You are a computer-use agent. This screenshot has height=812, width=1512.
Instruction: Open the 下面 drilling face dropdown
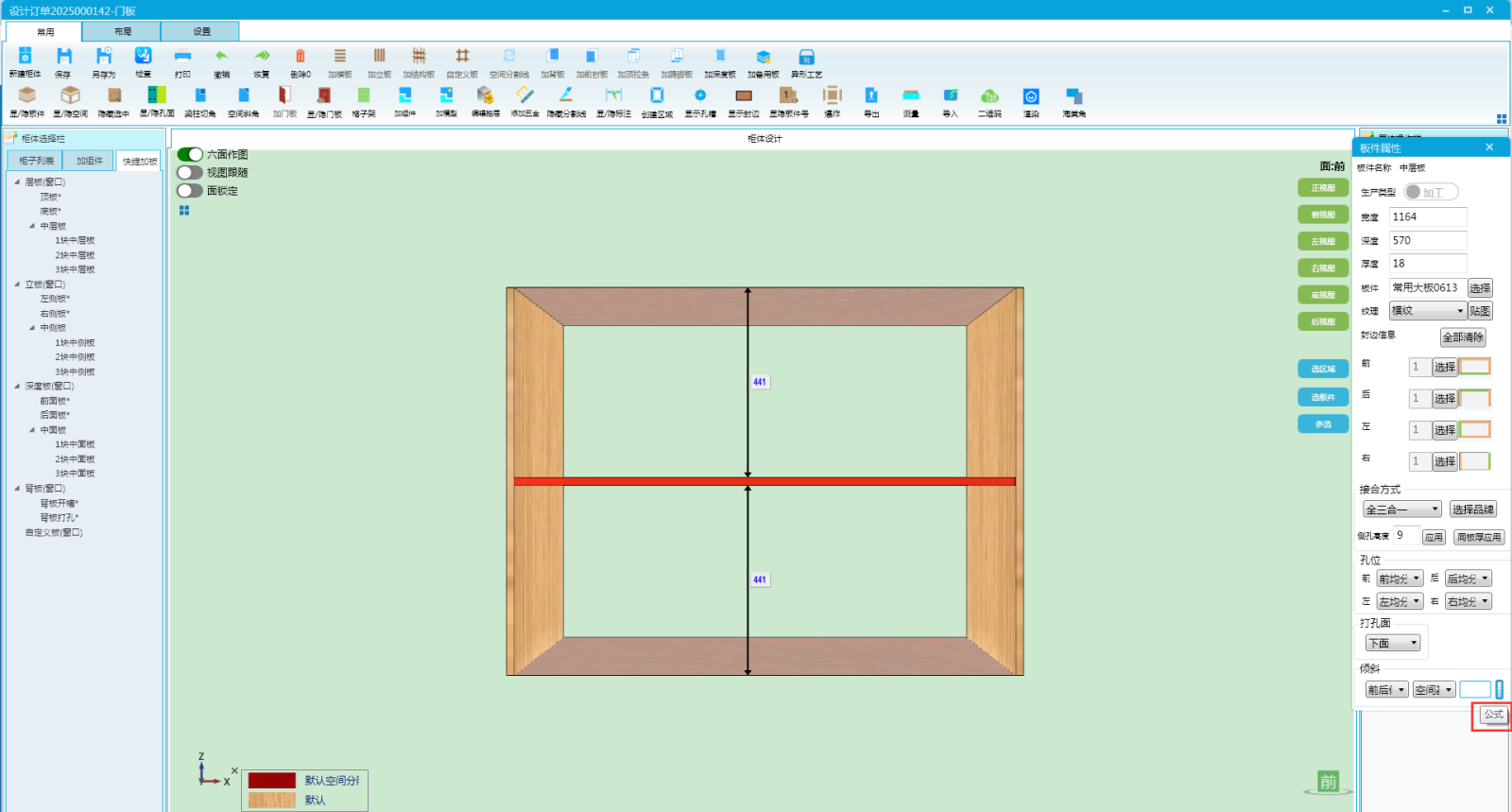pos(1393,643)
